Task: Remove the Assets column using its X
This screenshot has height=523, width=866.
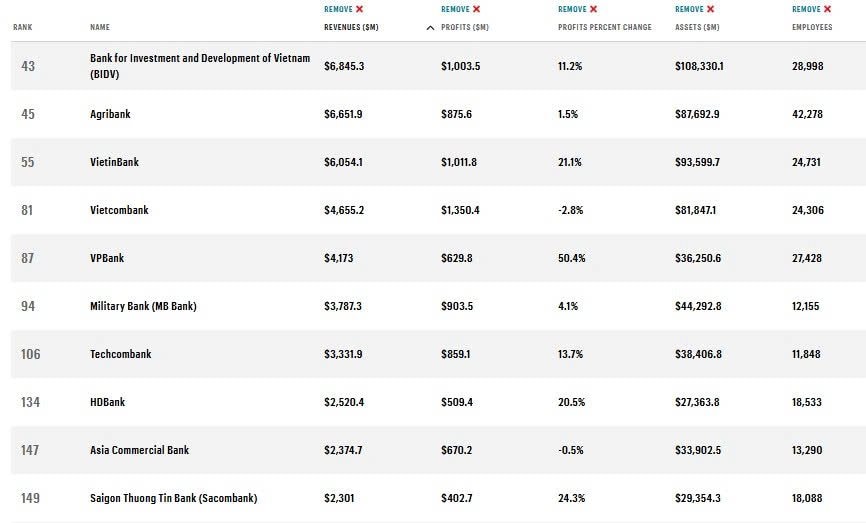Action: pos(710,10)
